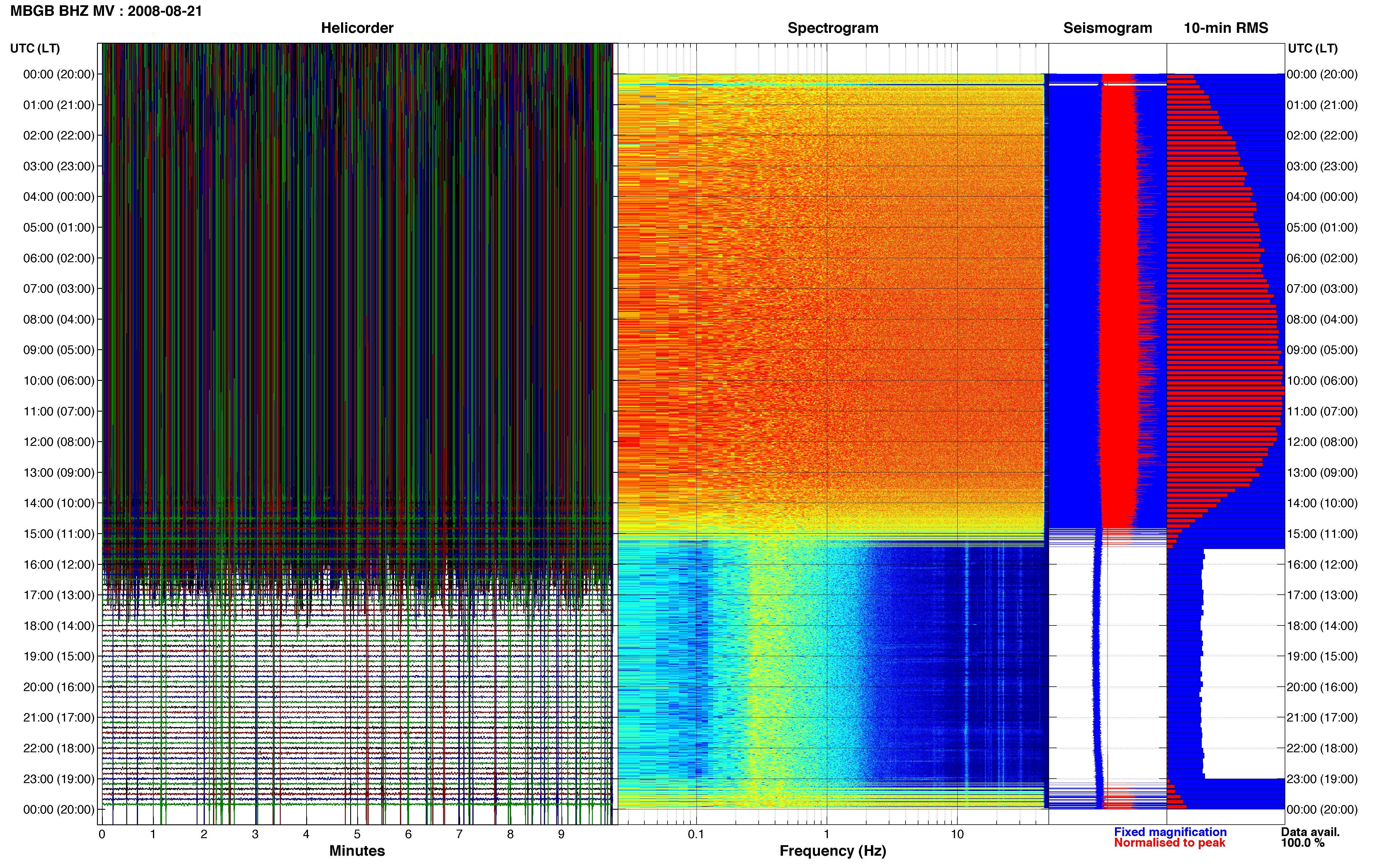Click the left '16:00 (12:00)' time label
Image resolution: width=1389 pixels, height=868 pixels.
click(x=59, y=564)
